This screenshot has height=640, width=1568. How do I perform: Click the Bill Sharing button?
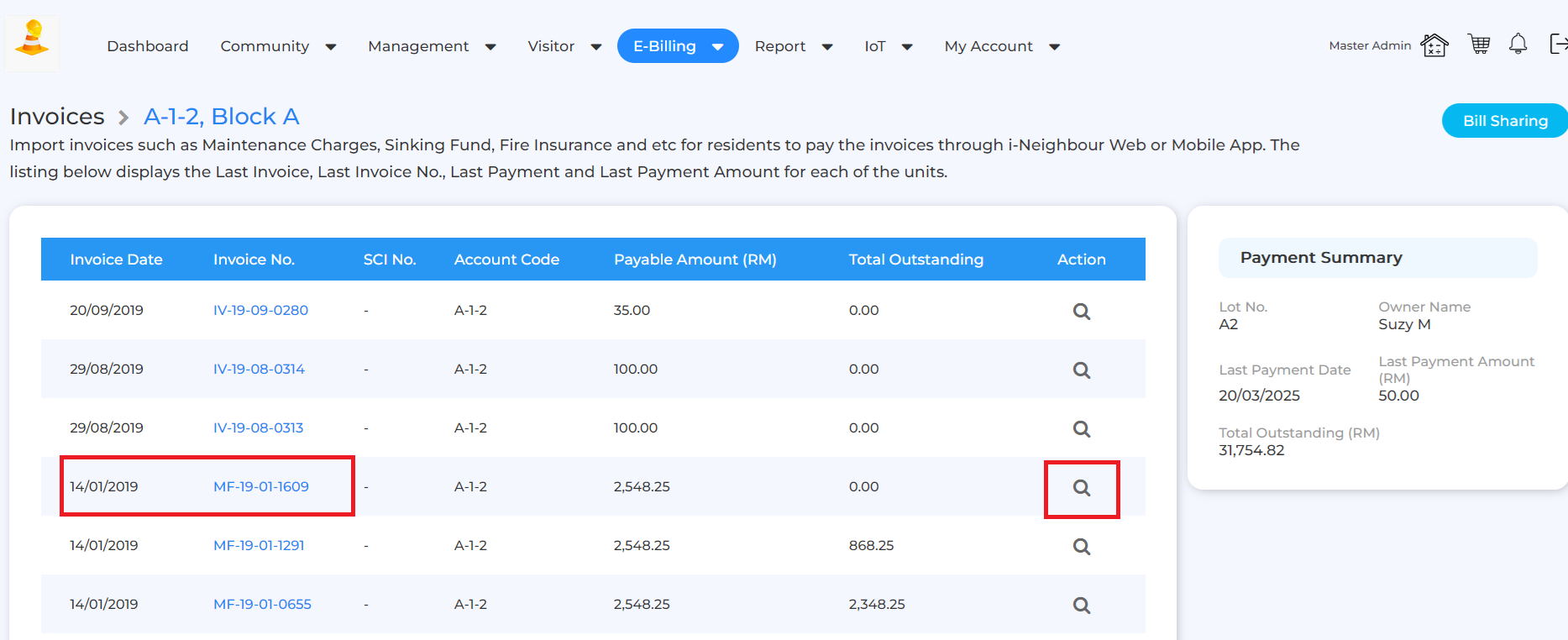[x=1504, y=121]
